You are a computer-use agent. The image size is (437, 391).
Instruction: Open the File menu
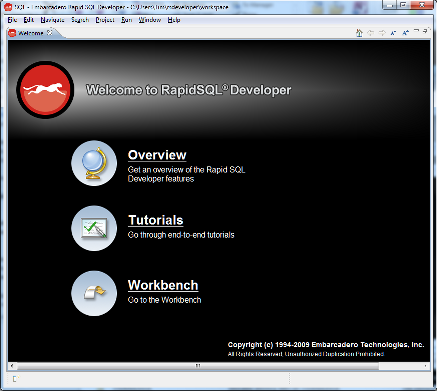coord(12,20)
